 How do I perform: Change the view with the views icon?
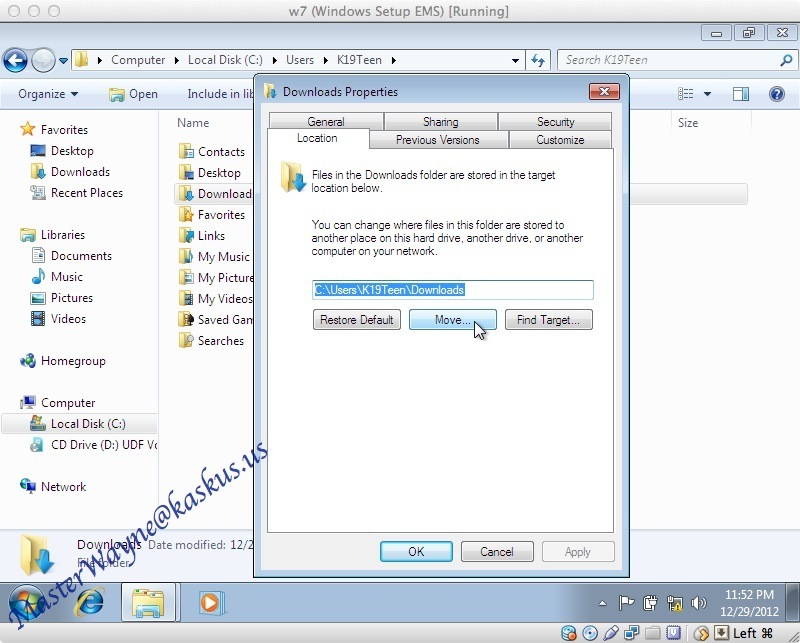(x=685, y=93)
